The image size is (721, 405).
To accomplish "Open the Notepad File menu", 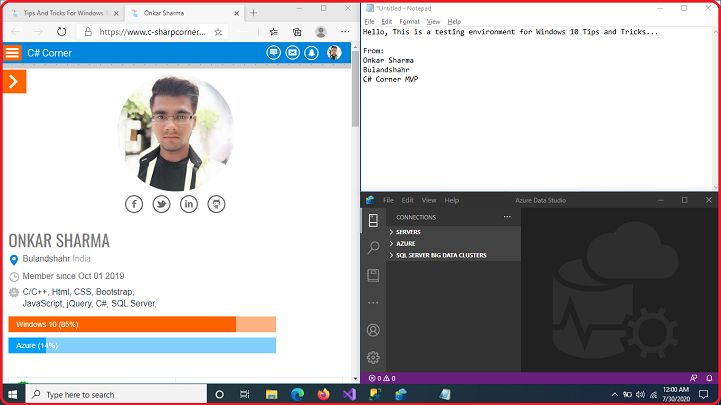I will (369, 22).
